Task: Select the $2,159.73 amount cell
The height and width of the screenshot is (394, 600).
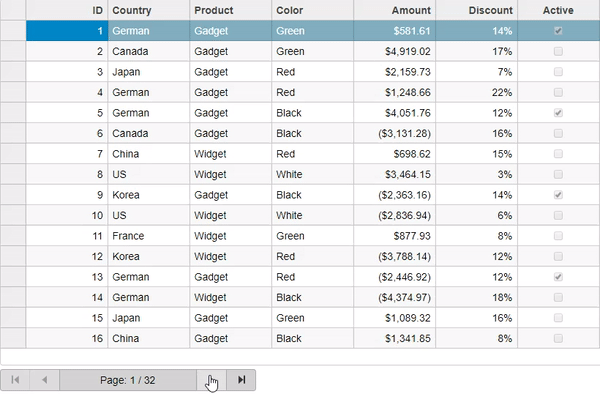Action: pyautogui.click(x=395, y=72)
